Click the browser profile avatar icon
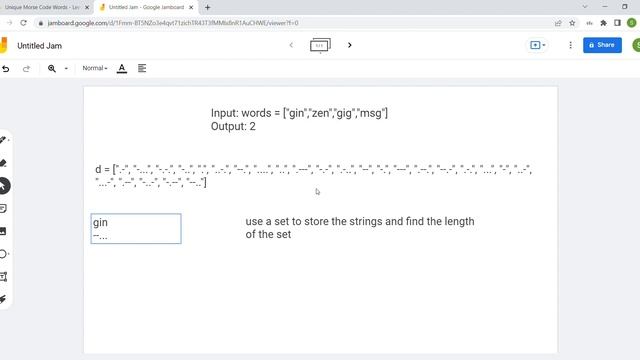640x360 pixels. coord(632,23)
